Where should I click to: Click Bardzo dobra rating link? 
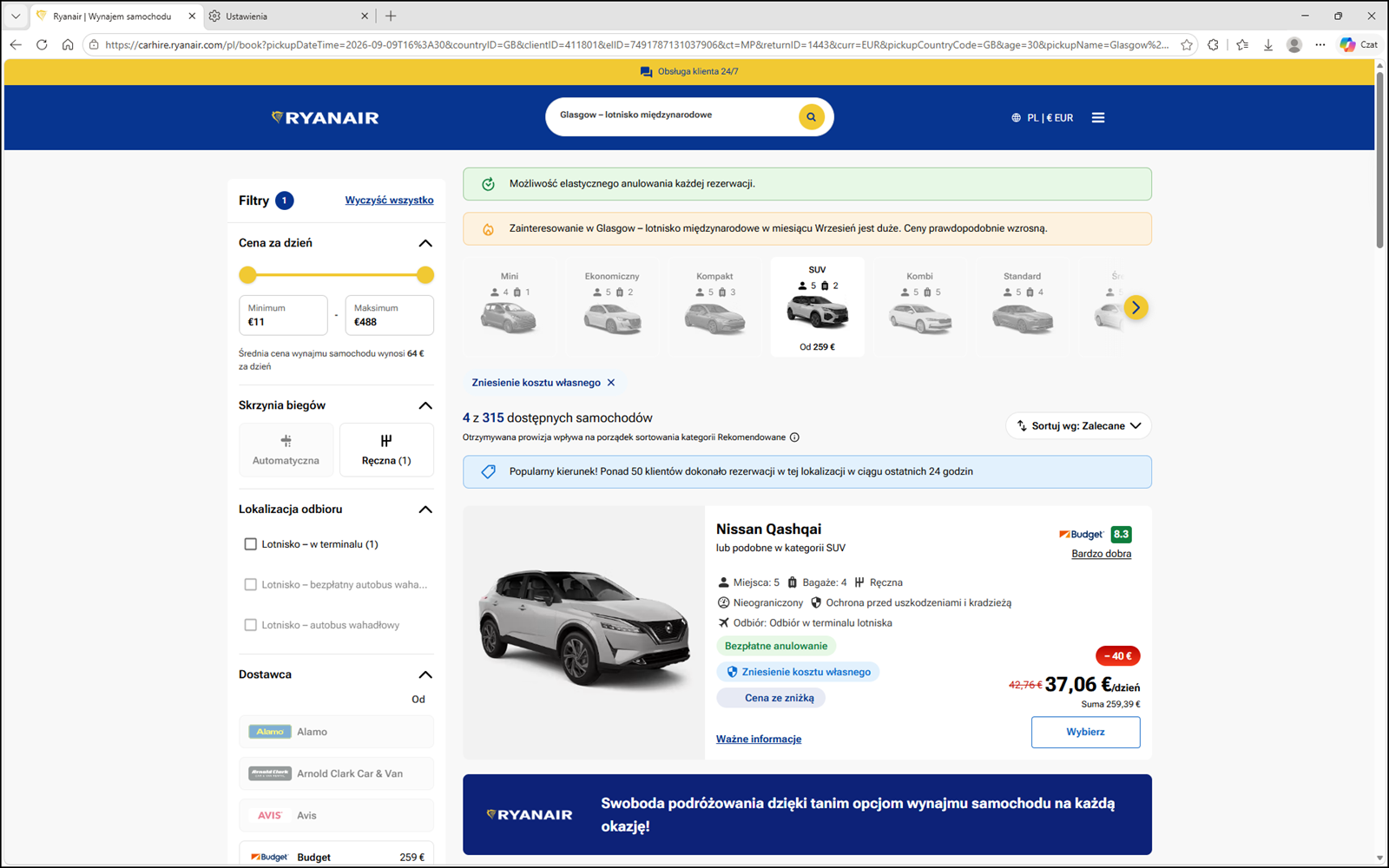coord(1101,554)
